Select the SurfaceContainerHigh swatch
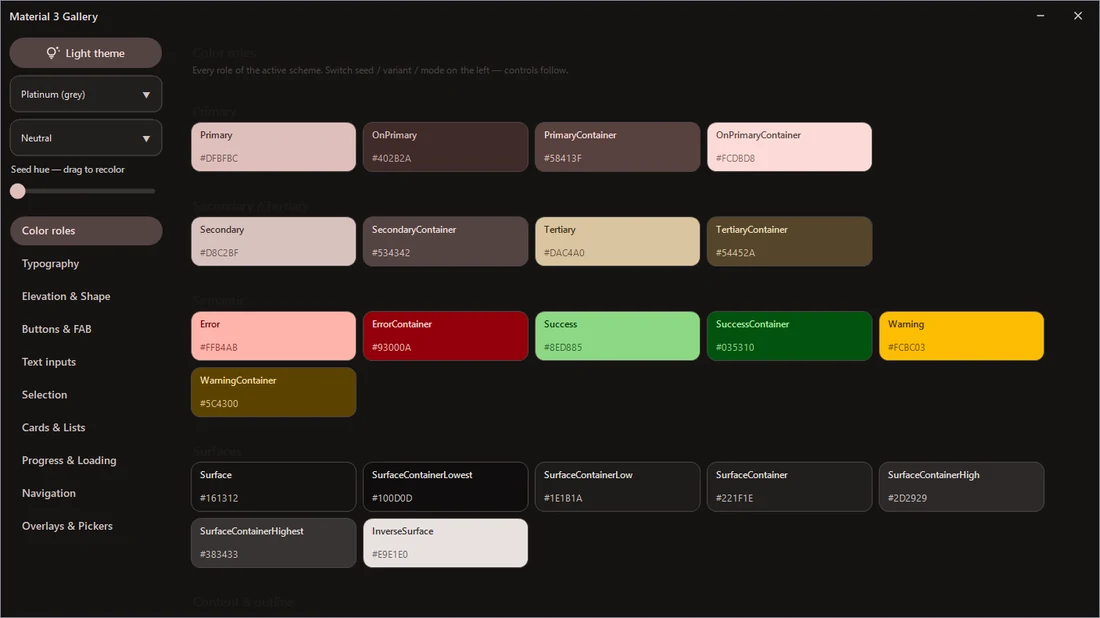The image size is (1100, 618). pos(961,487)
